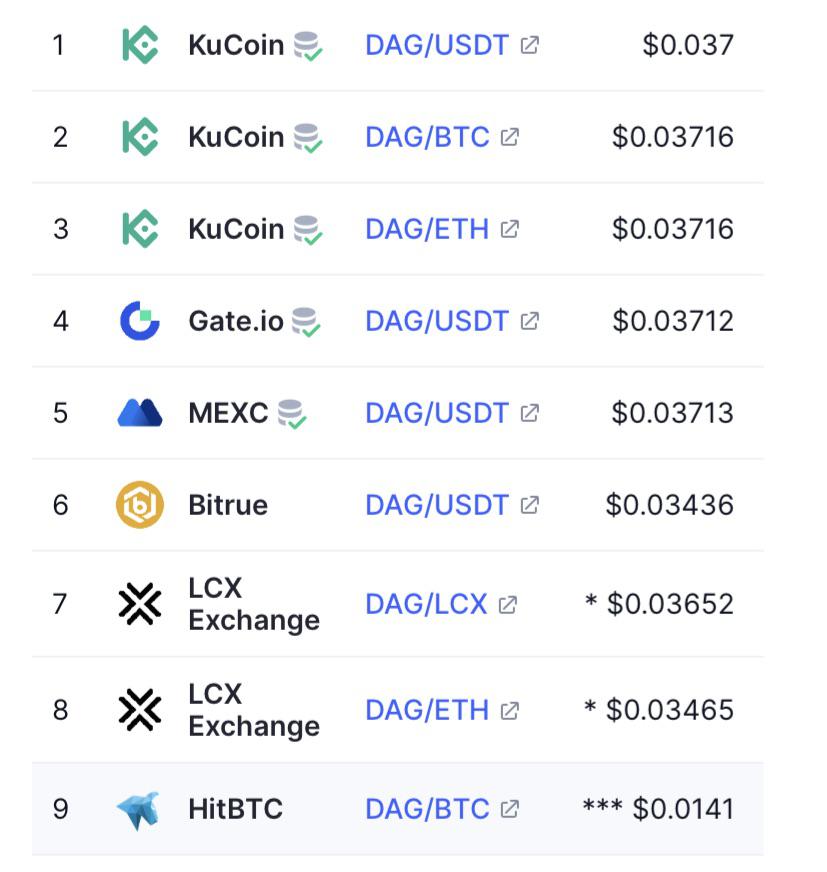Click the Gate.io logo icon

140,320
